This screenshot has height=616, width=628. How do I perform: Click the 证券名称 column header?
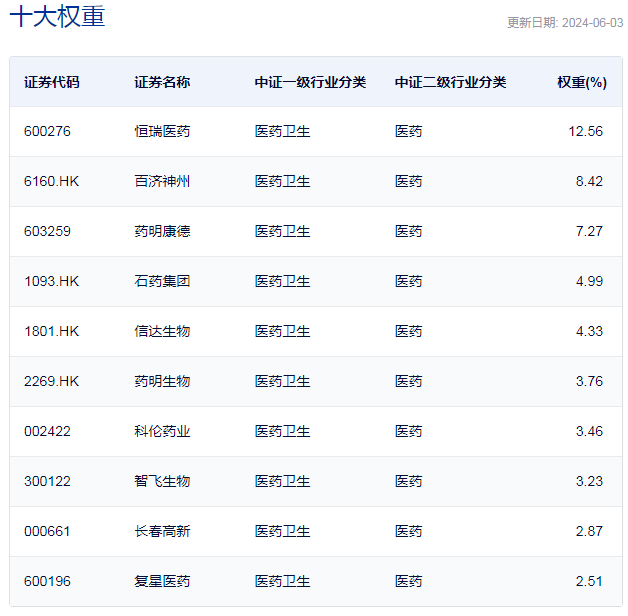tap(162, 82)
